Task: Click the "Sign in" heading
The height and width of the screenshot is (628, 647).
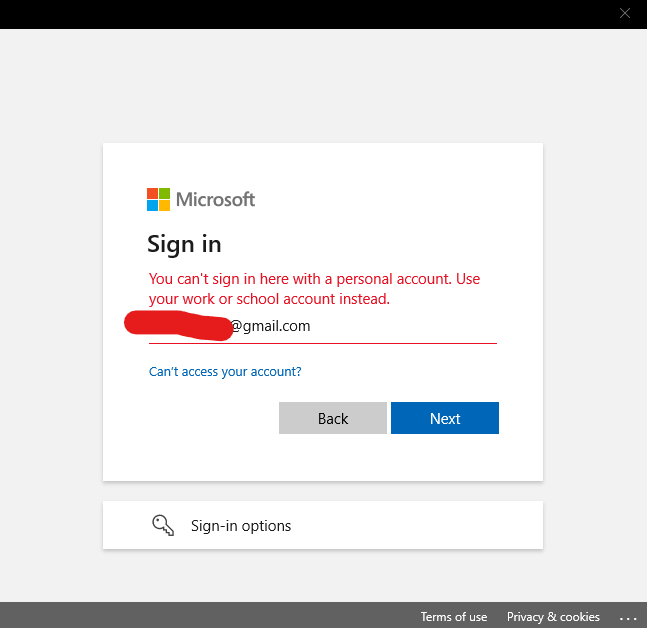Action: (x=184, y=244)
